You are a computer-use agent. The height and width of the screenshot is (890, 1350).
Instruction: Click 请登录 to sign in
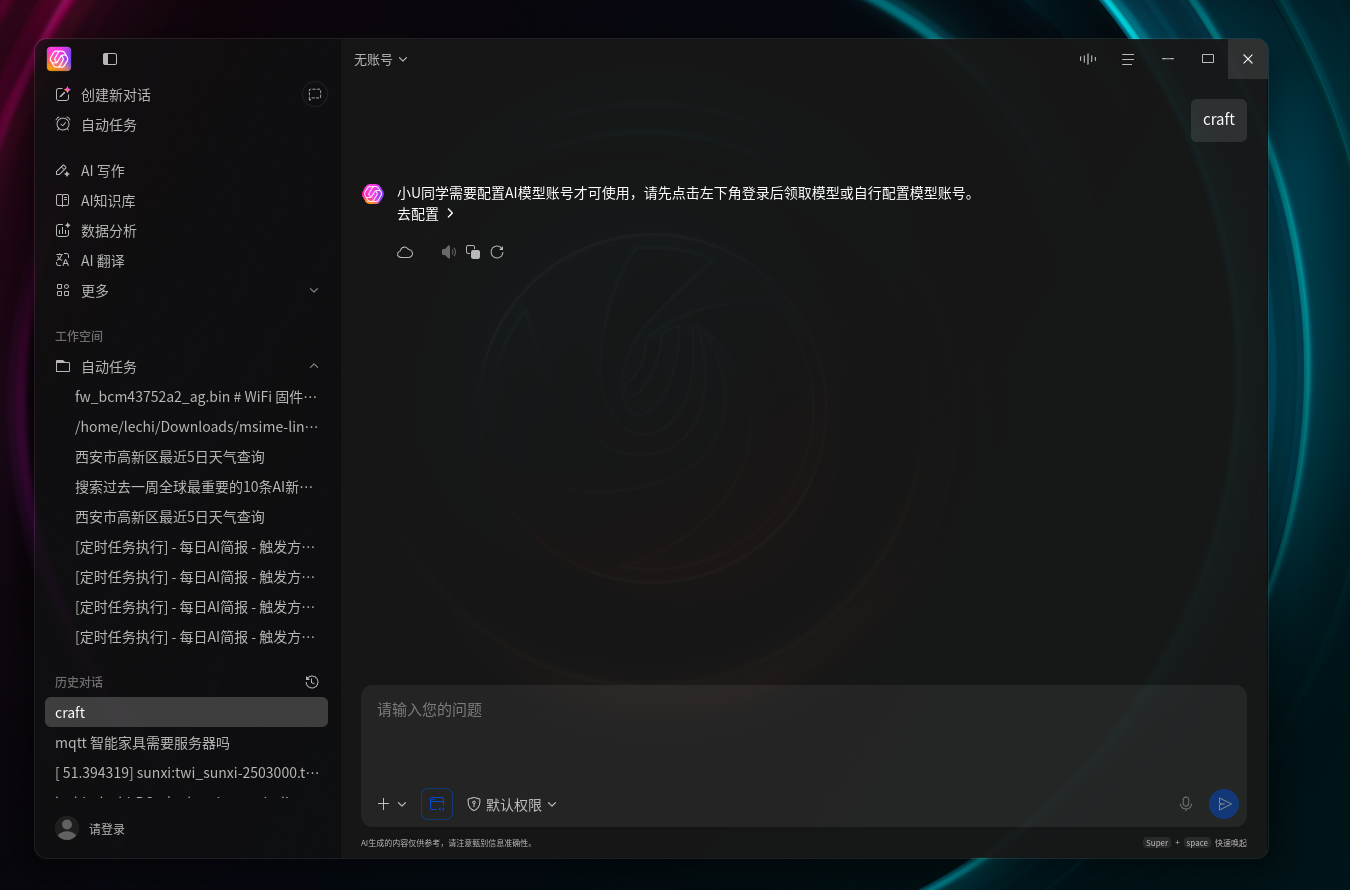[x=107, y=828]
